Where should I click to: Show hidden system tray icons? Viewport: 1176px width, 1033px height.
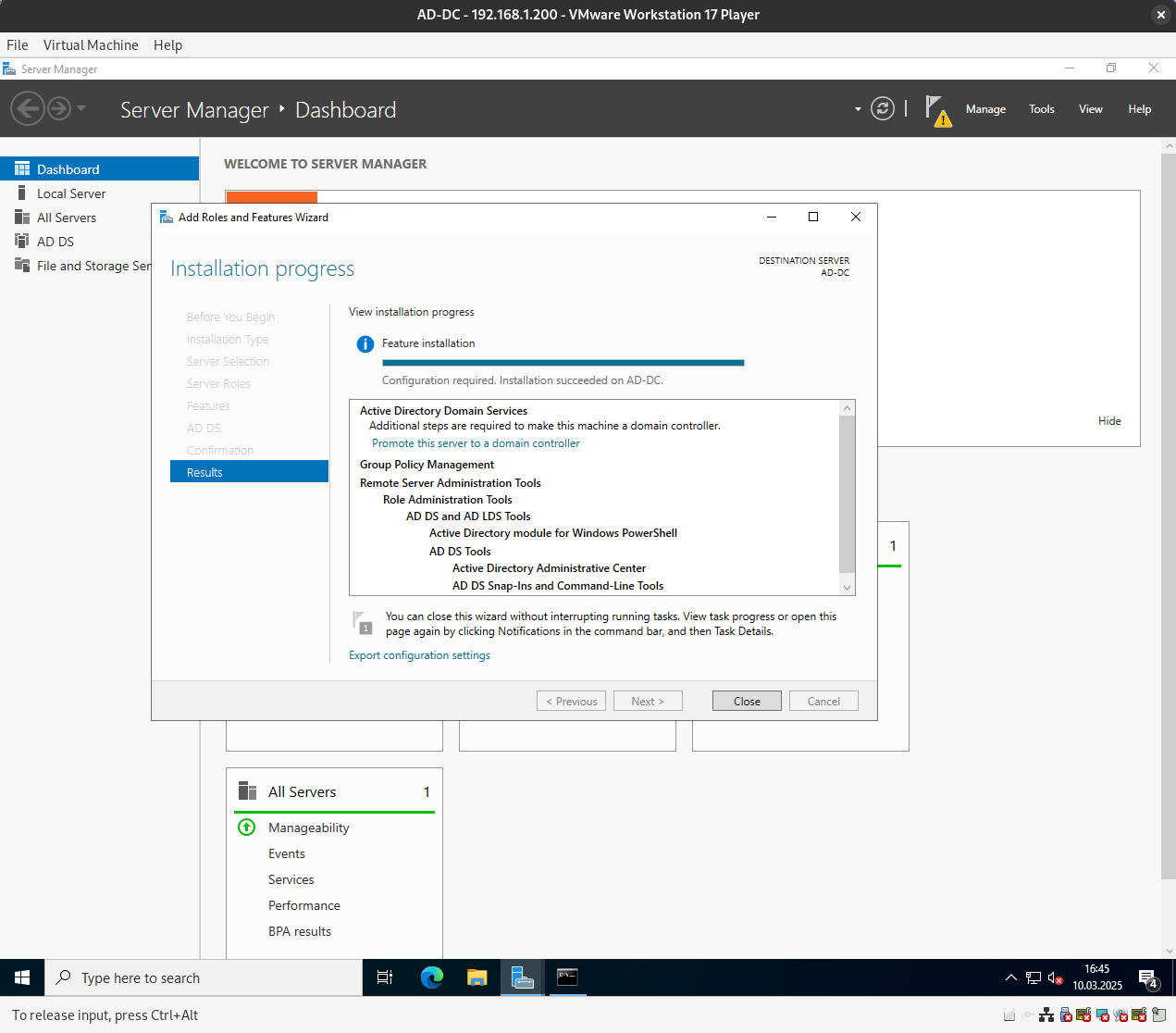point(1010,977)
